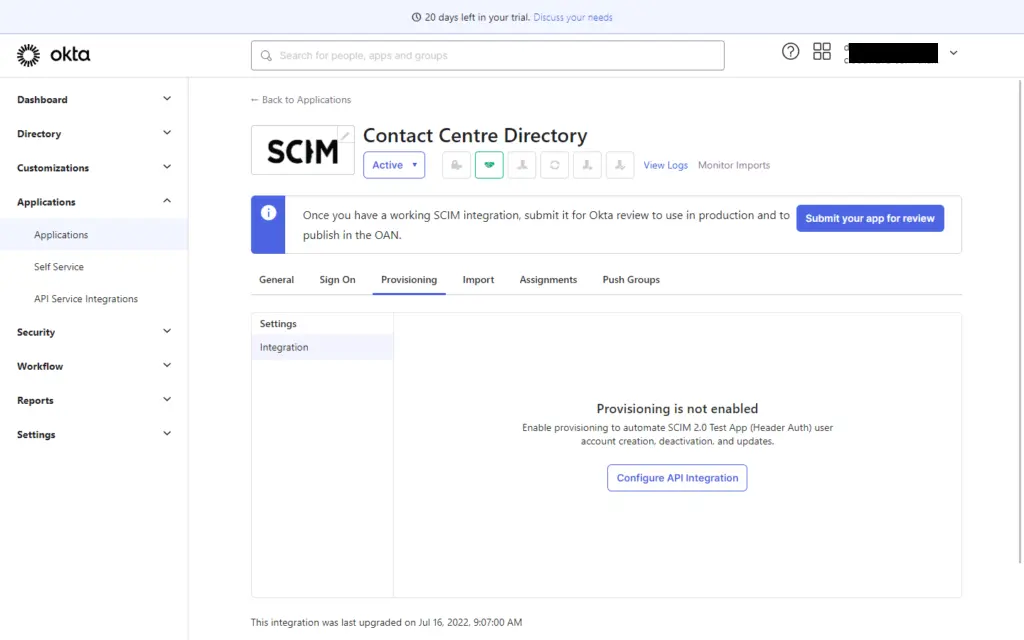This screenshot has width=1024, height=640.
Task: Click the refresh icon in the app toolbar
Action: (x=554, y=164)
